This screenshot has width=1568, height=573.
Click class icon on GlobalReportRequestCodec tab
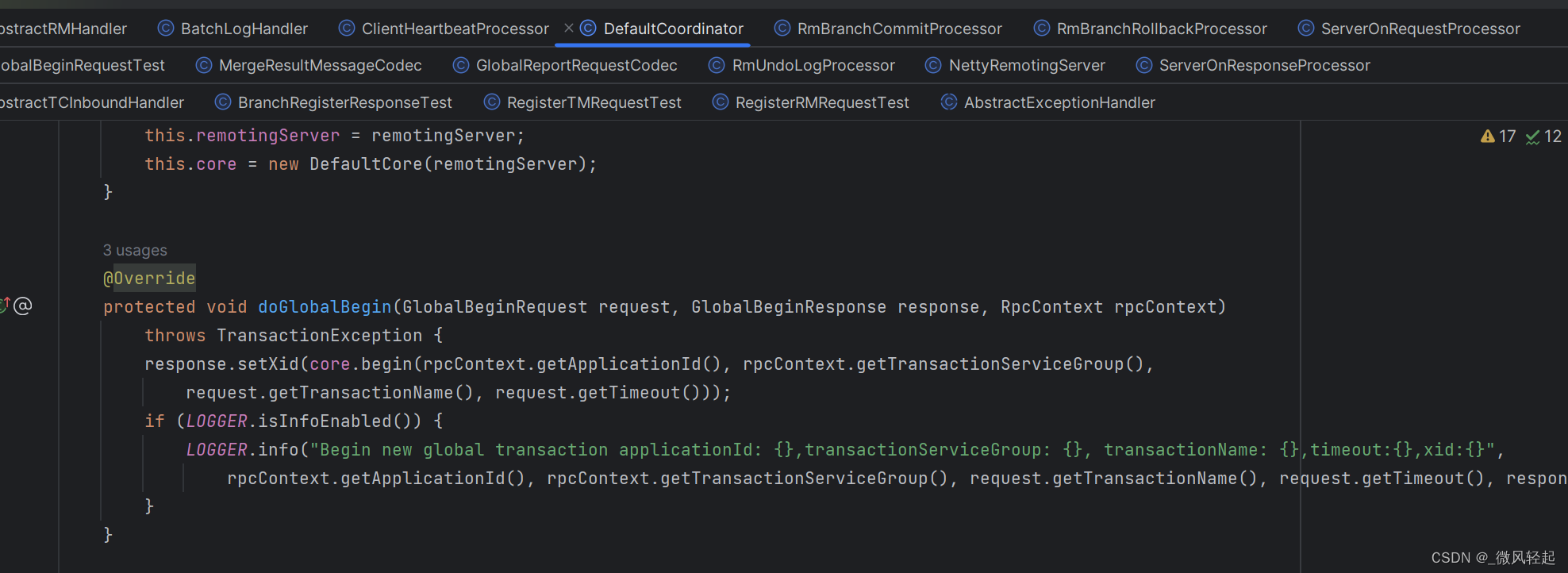click(x=461, y=65)
